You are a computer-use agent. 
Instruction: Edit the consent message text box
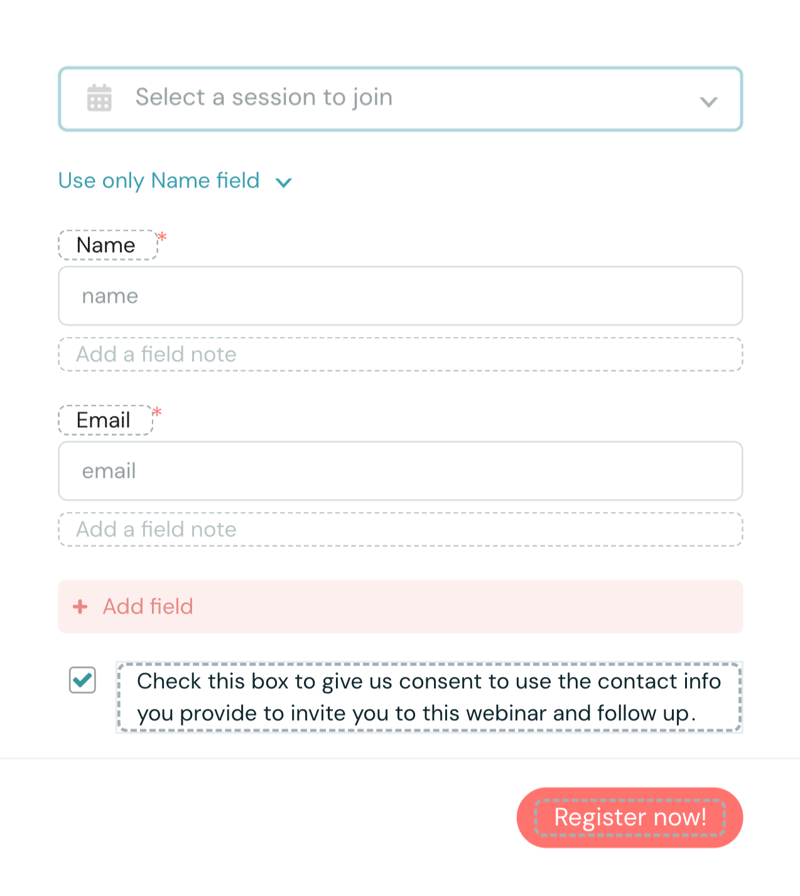click(429, 697)
